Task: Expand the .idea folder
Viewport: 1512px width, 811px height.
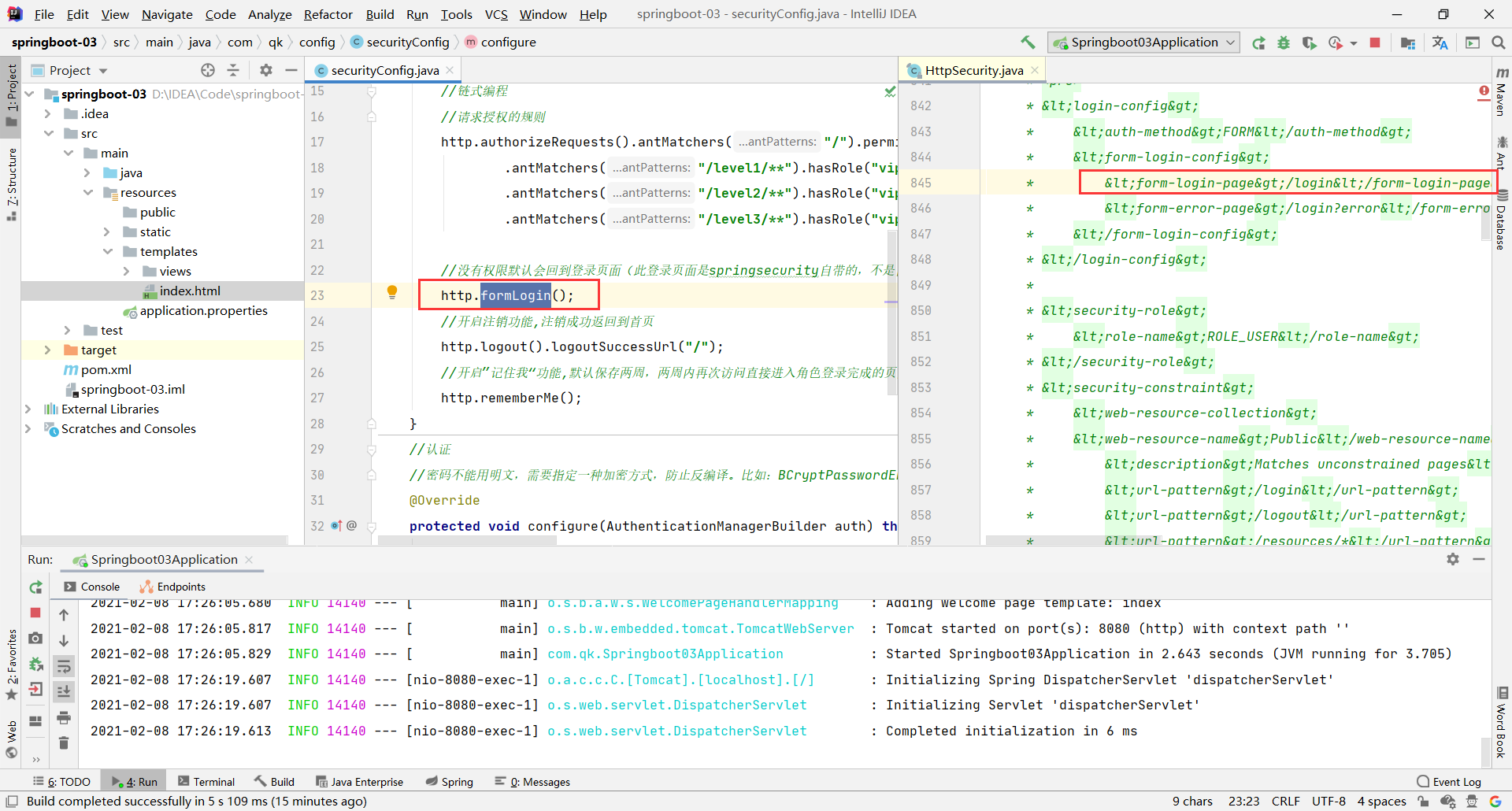Action: 48,114
